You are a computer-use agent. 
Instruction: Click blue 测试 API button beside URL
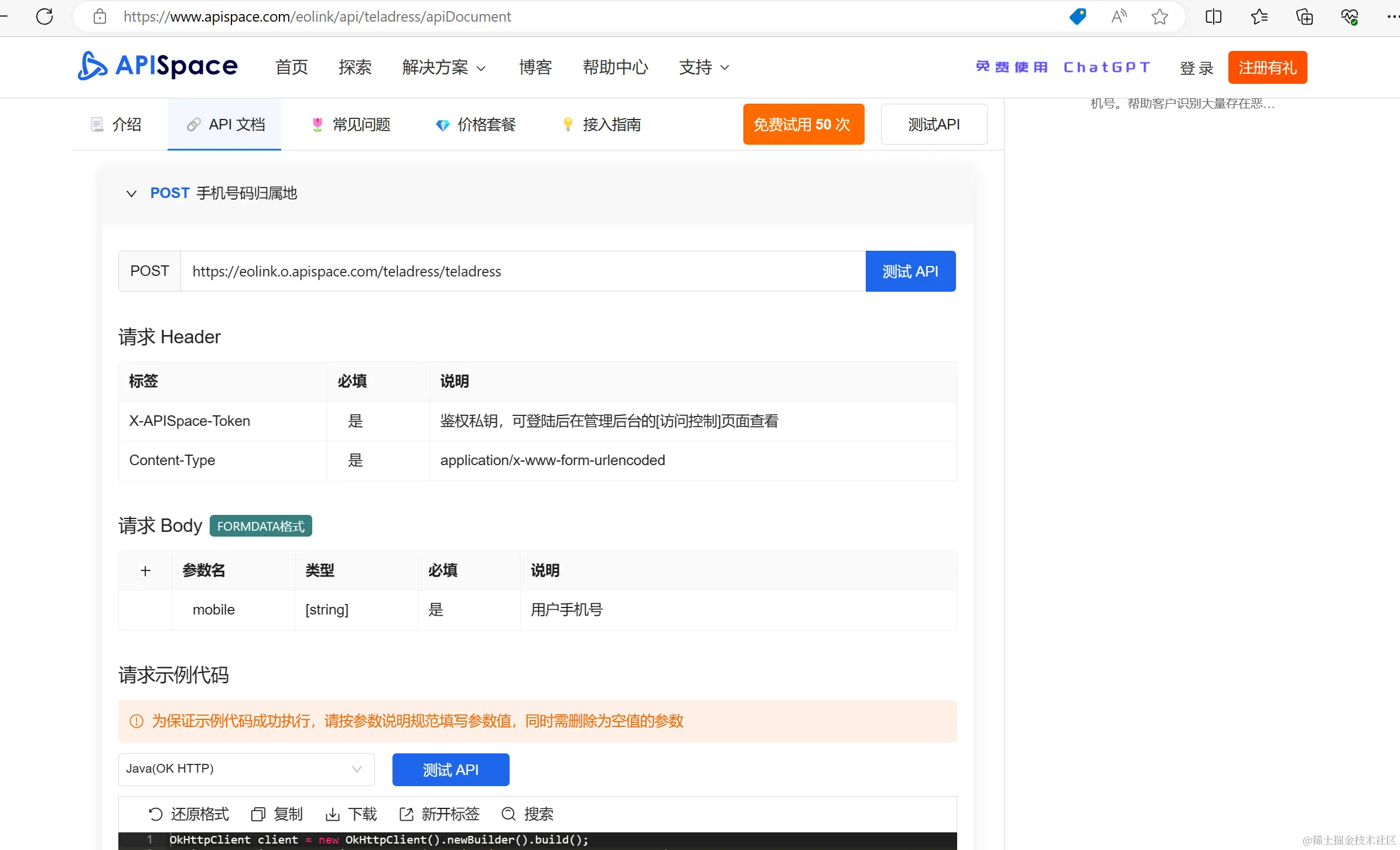click(910, 271)
